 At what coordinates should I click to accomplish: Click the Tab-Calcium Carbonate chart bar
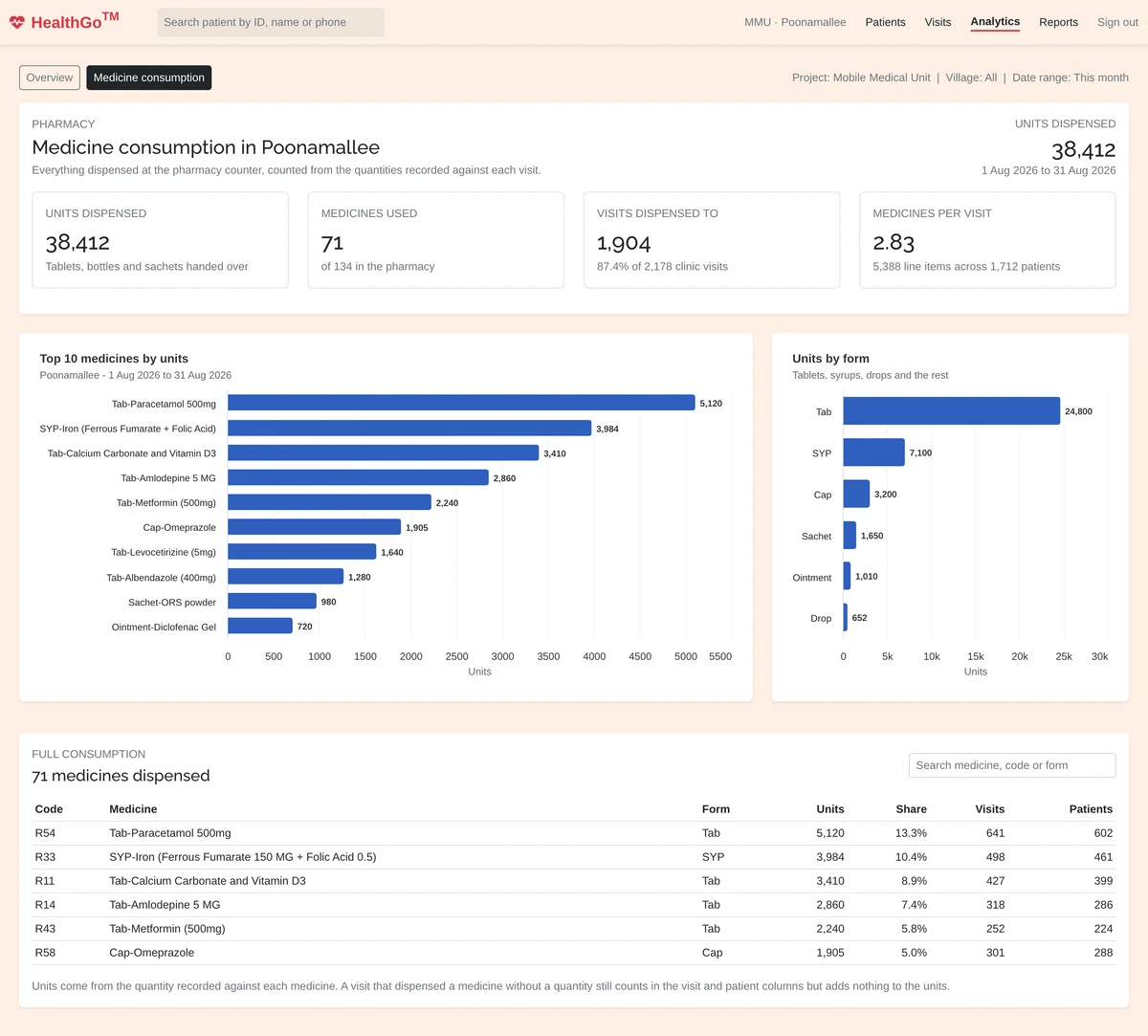[x=384, y=452]
